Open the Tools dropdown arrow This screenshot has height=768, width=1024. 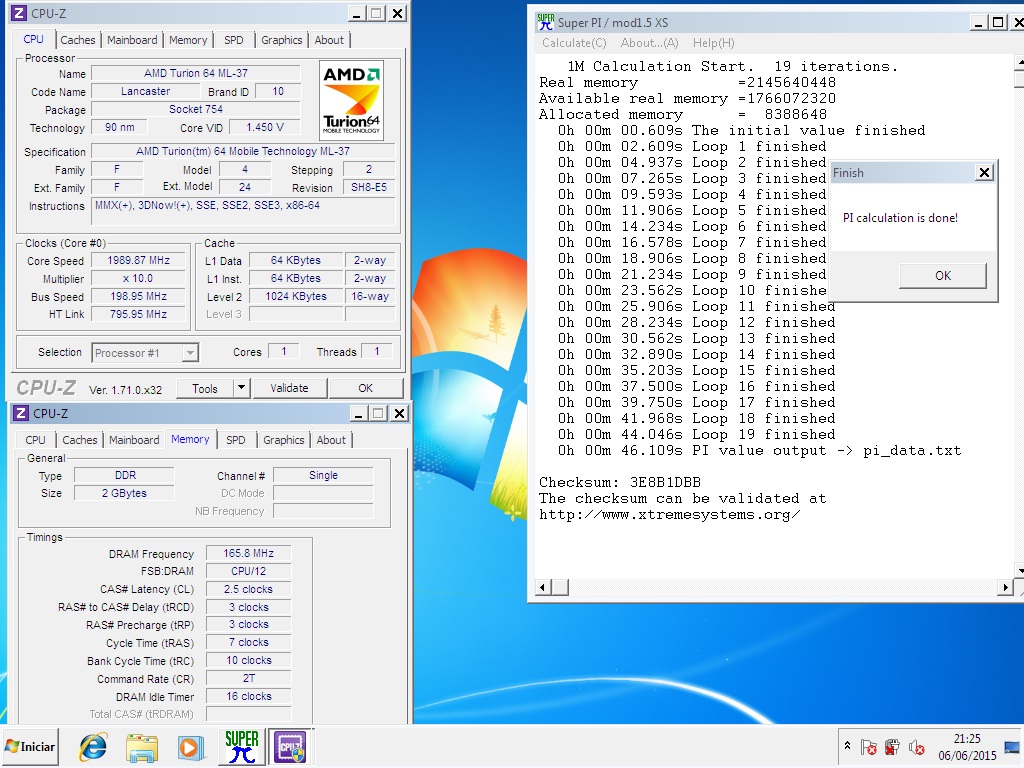tap(241, 388)
